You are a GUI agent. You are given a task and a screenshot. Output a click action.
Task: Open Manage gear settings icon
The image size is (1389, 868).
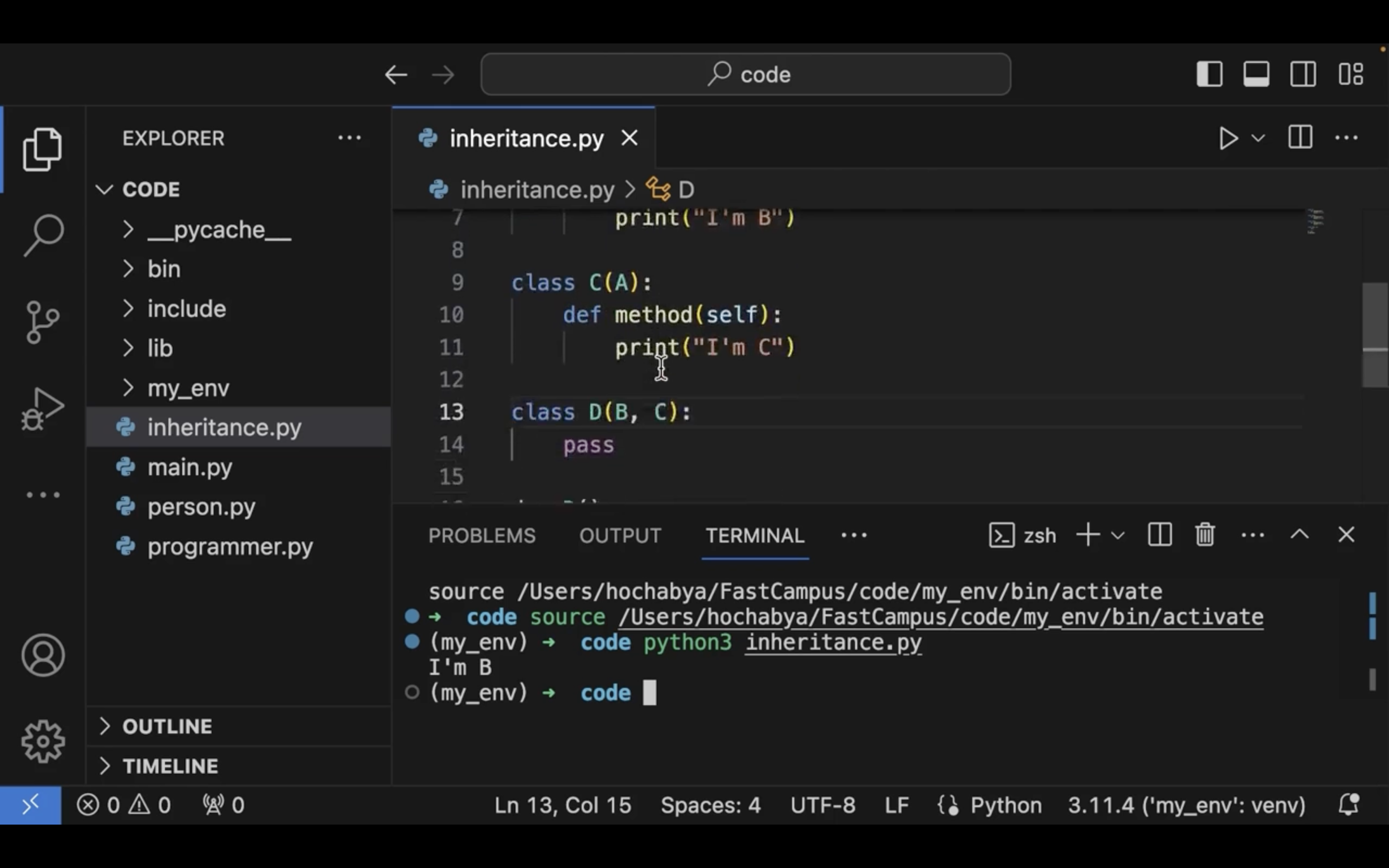click(x=43, y=741)
